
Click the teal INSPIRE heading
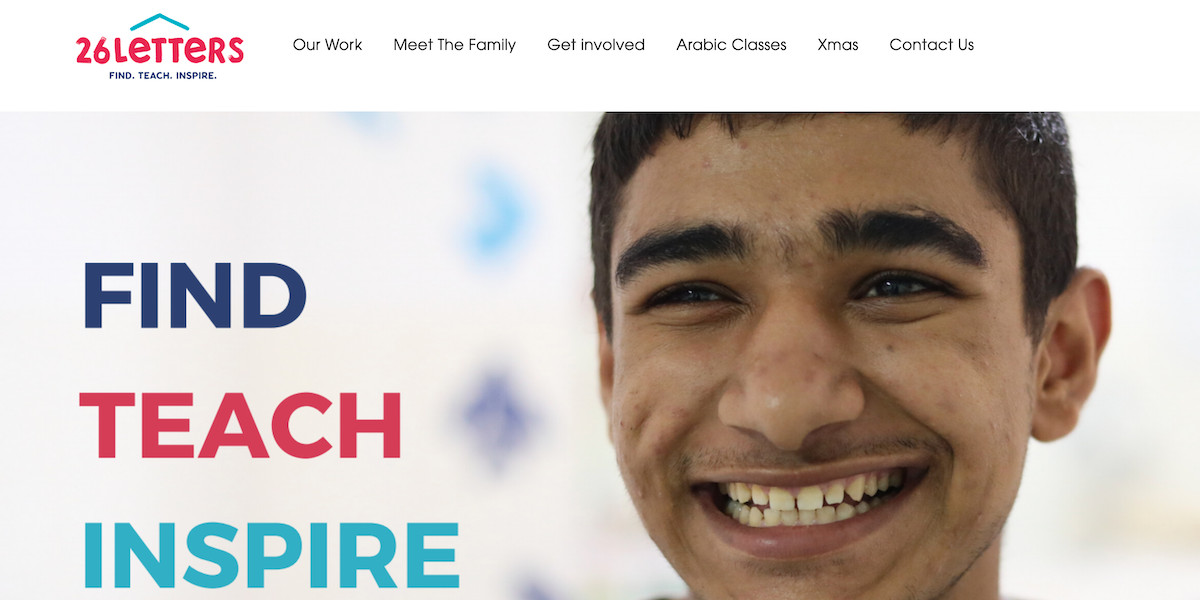270,555
